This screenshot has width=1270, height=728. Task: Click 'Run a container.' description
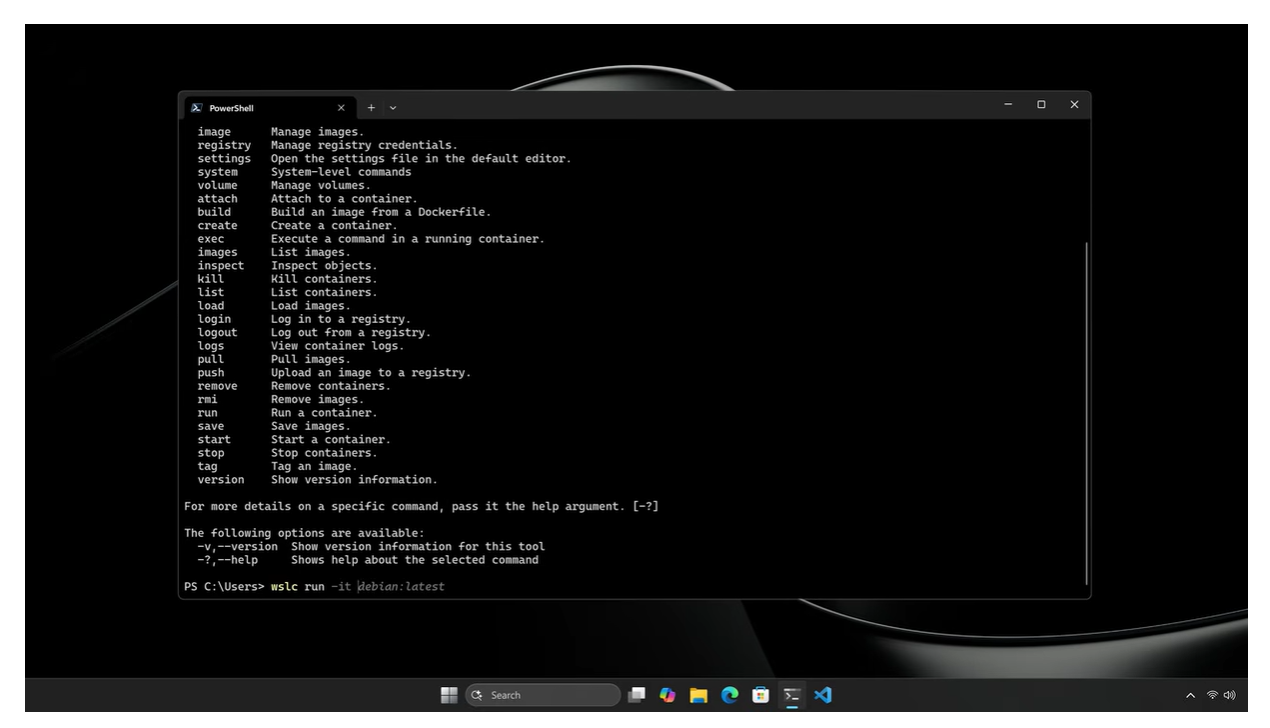click(x=324, y=412)
